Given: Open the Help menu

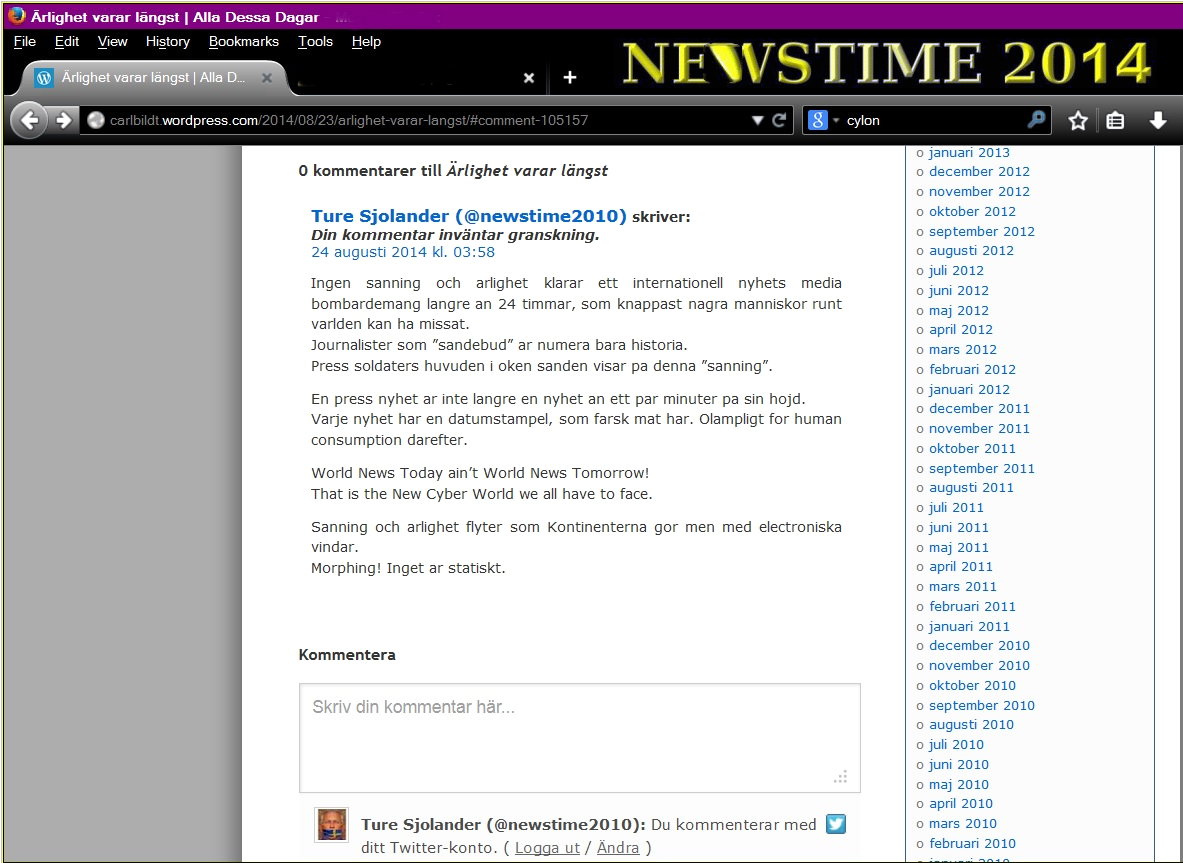Looking at the screenshot, I should pos(366,42).
